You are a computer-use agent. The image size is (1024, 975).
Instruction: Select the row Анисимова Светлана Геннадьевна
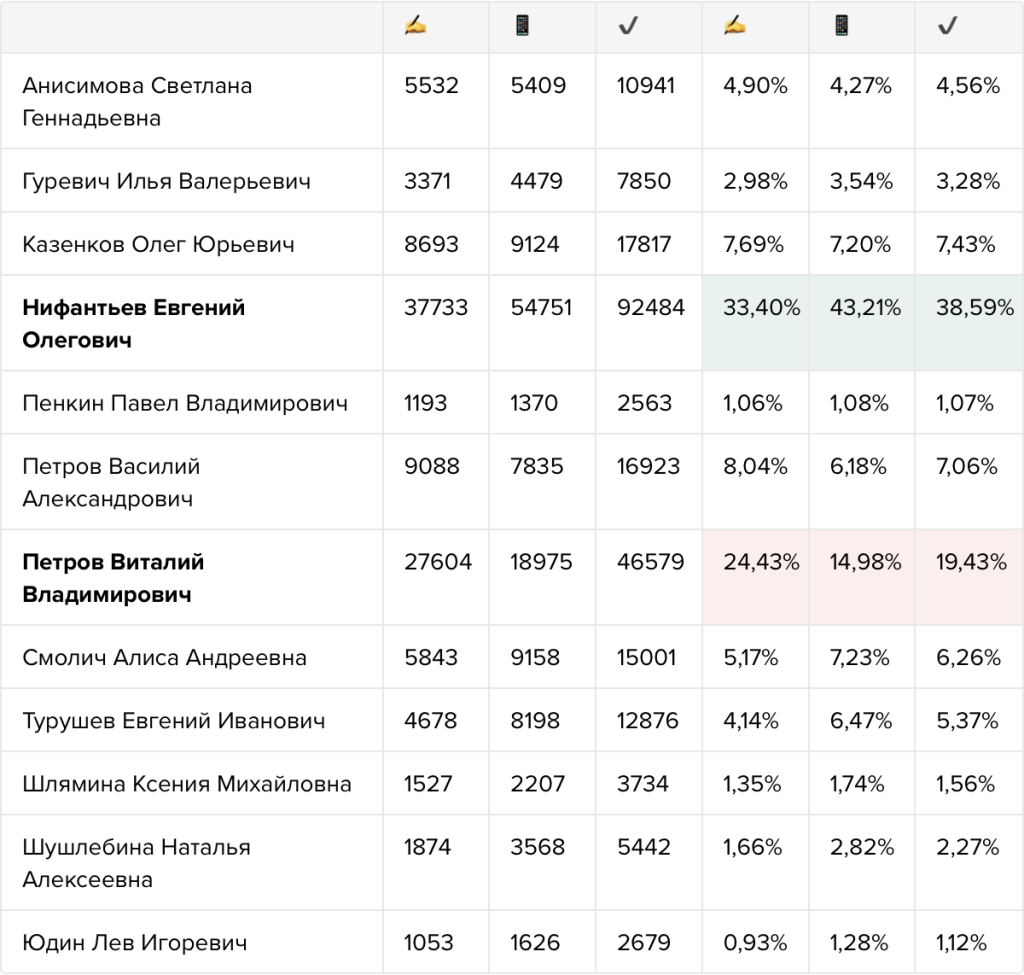pos(512,101)
